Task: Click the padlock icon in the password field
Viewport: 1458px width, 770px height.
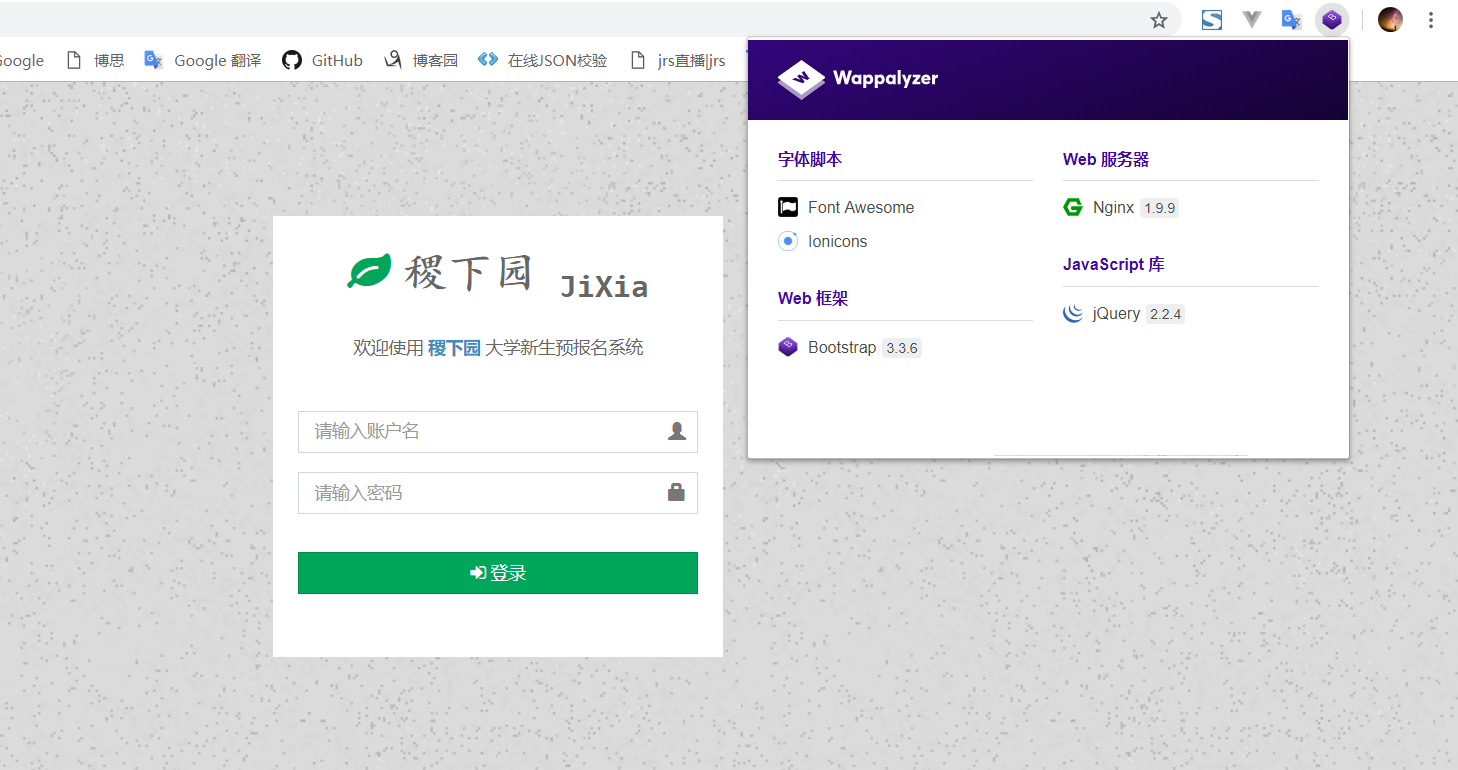Action: (x=677, y=493)
